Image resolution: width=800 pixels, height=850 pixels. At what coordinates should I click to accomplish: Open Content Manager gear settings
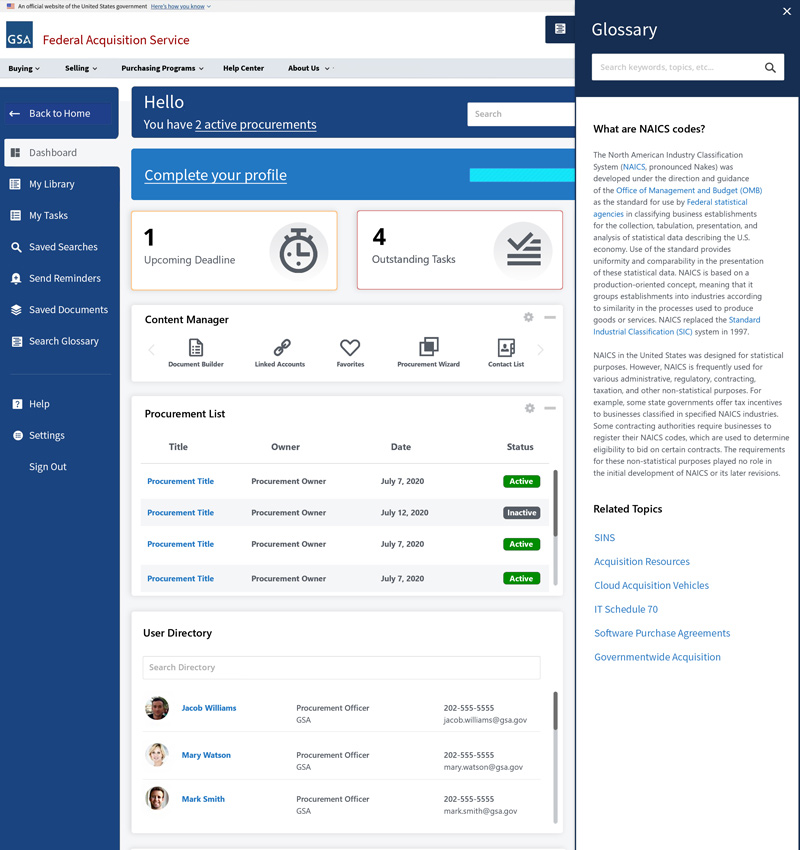pos(529,318)
